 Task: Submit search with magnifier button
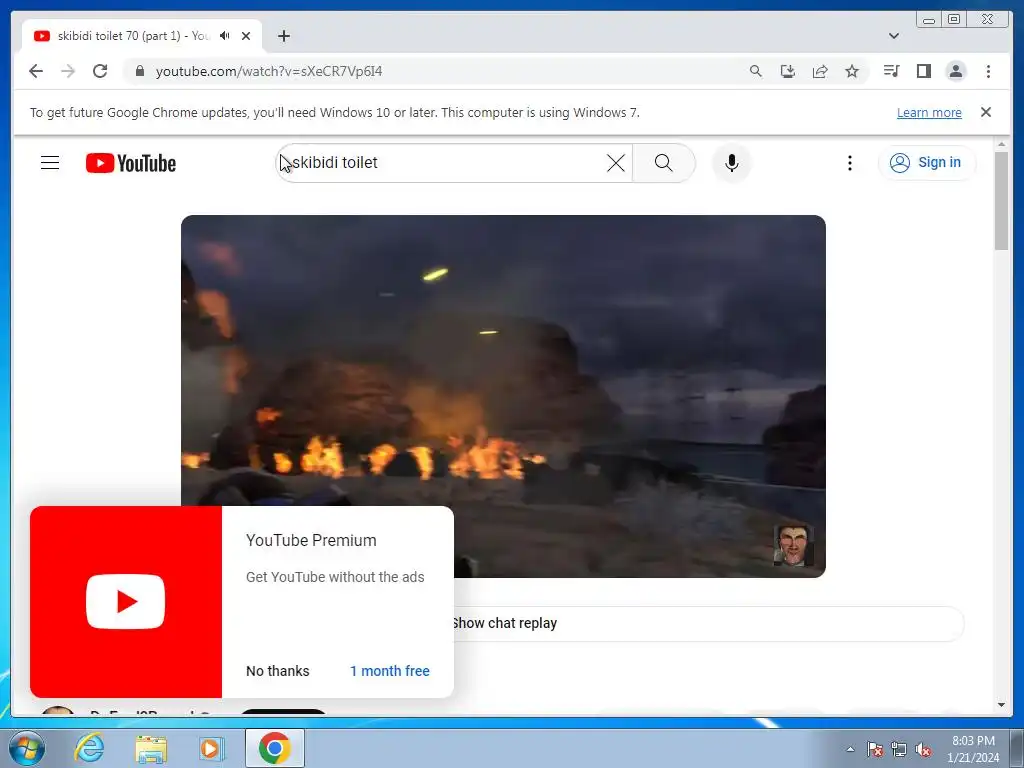click(664, 163)
